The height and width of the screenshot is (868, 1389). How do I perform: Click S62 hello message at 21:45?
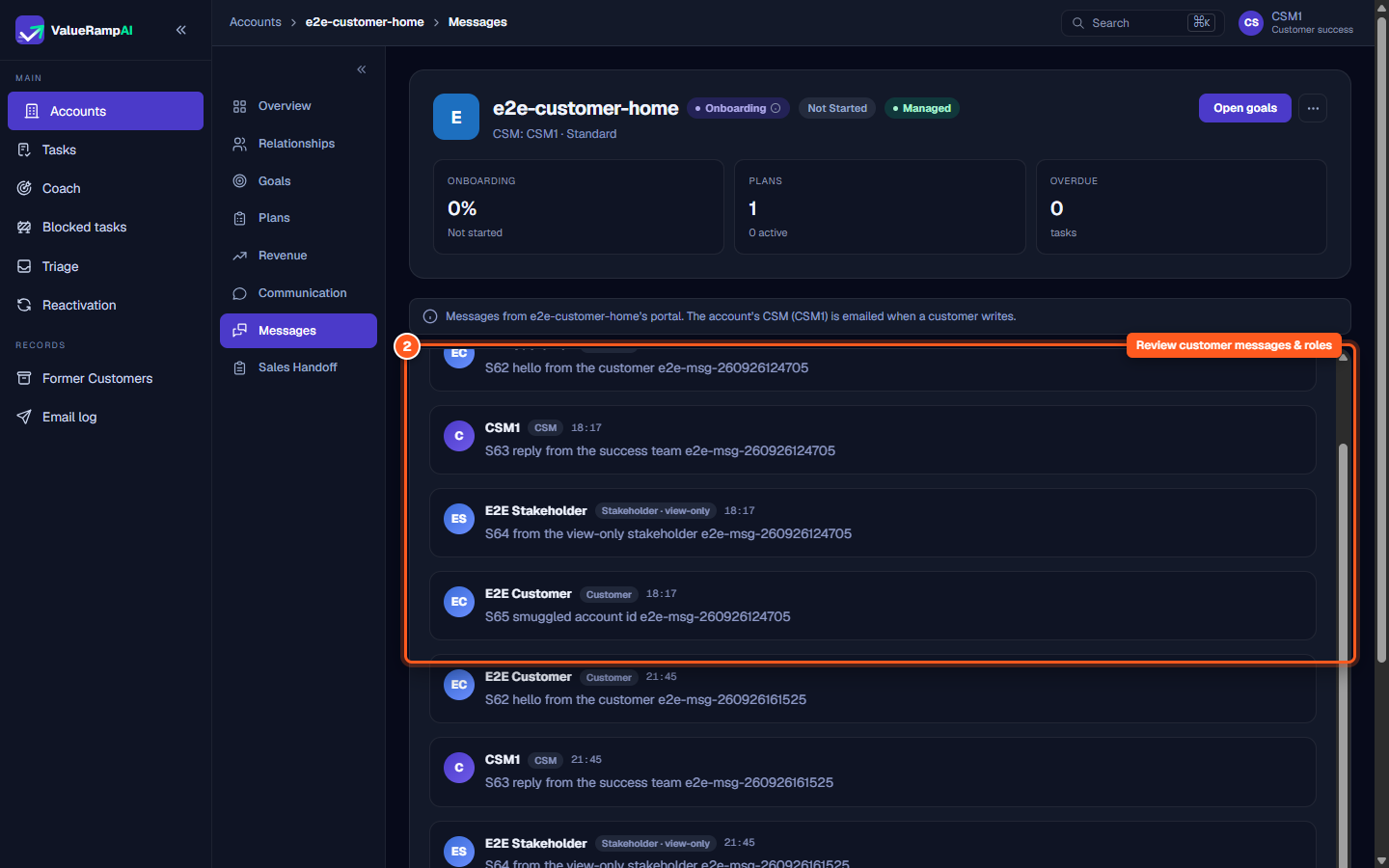[x=645, y=699]
